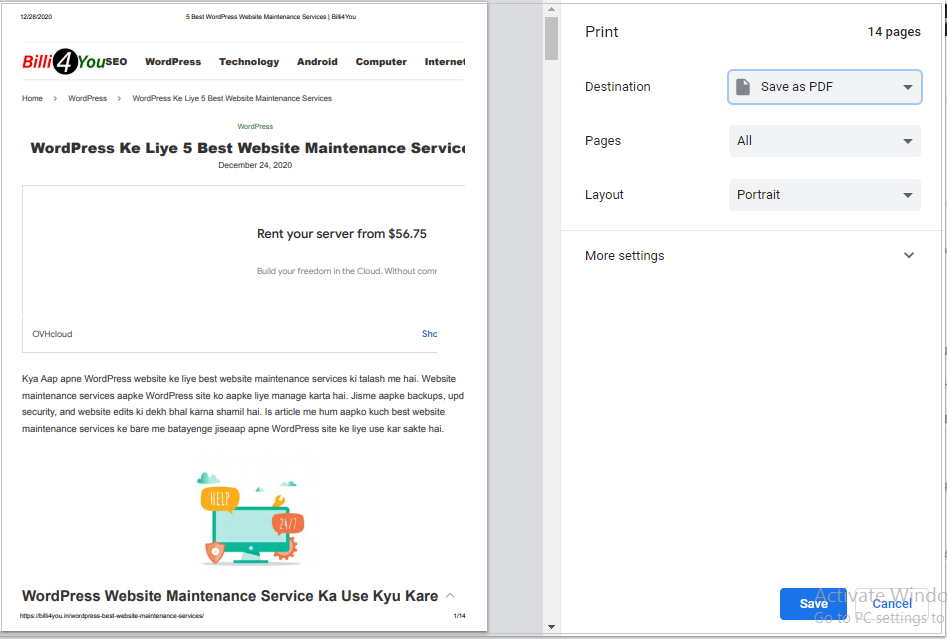Click the December 24, 2020 date text

(x=255, y=165)
